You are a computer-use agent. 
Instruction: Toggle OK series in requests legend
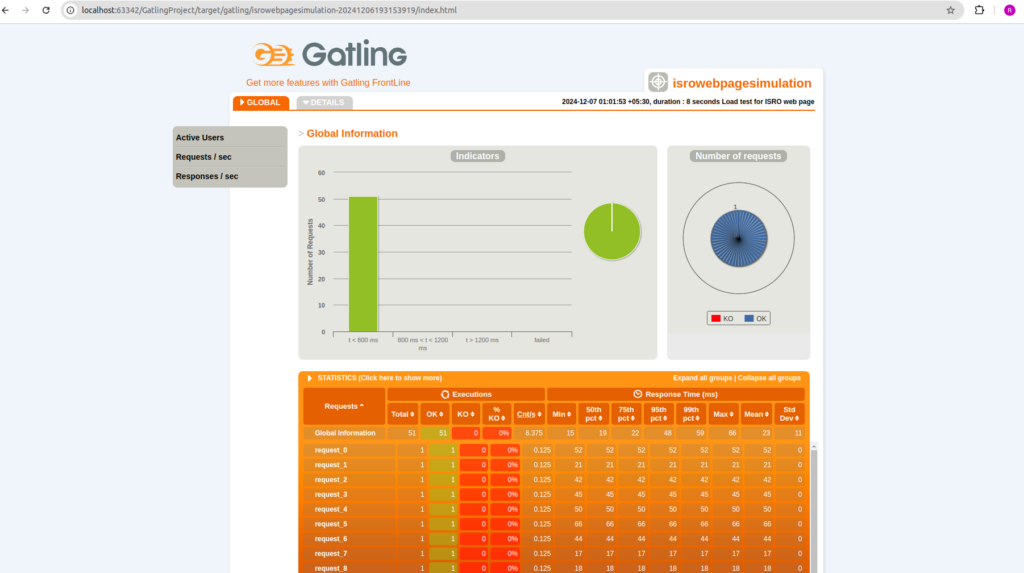pyautogui.click(x=756, y=319)
